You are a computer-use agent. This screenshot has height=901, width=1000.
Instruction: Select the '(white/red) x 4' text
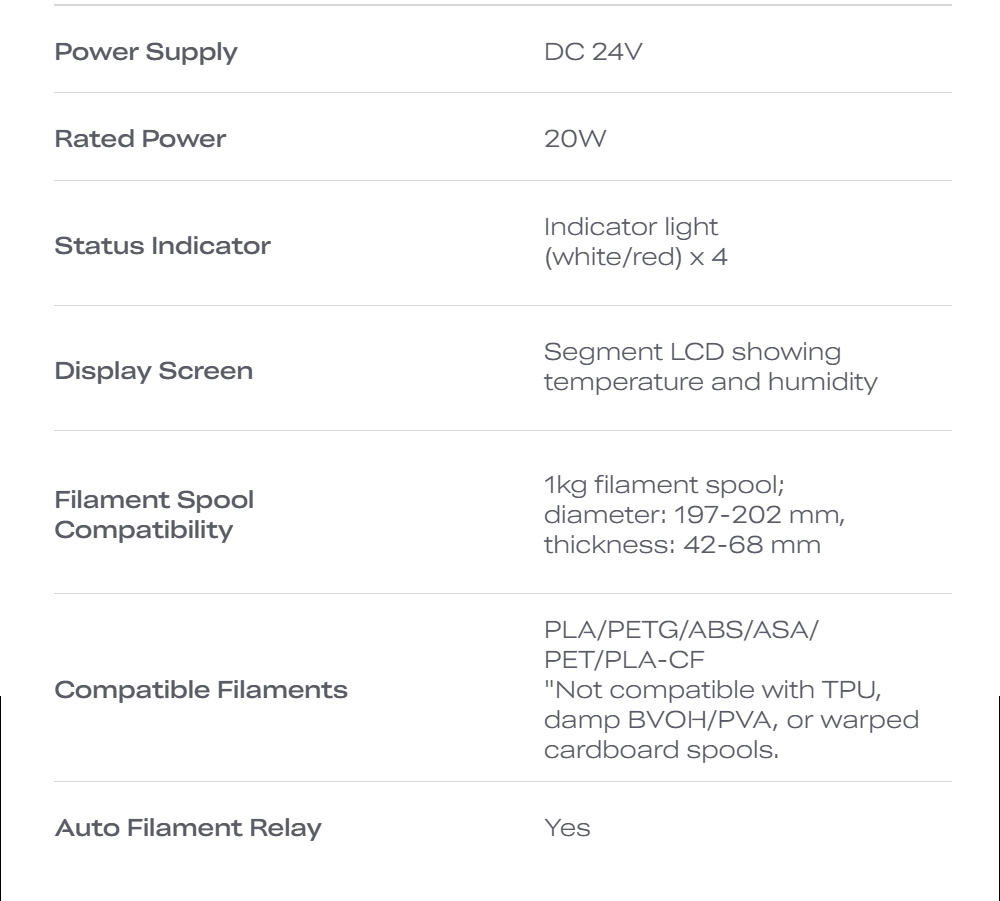[635, 257]
